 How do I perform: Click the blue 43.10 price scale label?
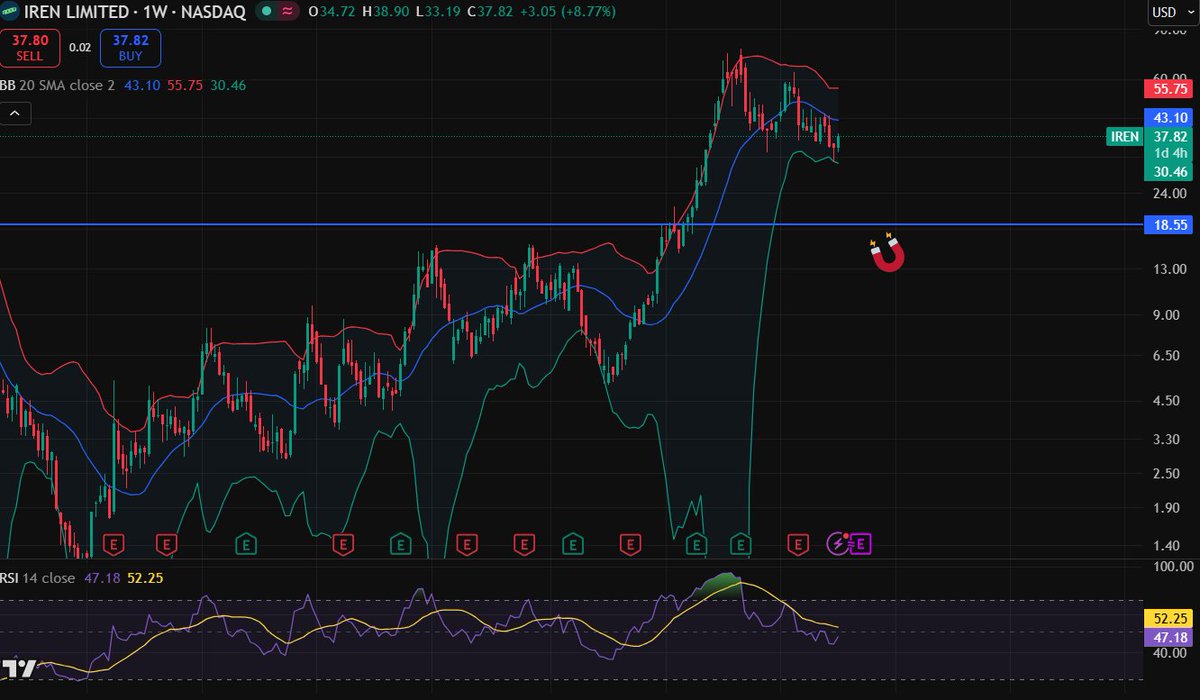coord(1167,117)
